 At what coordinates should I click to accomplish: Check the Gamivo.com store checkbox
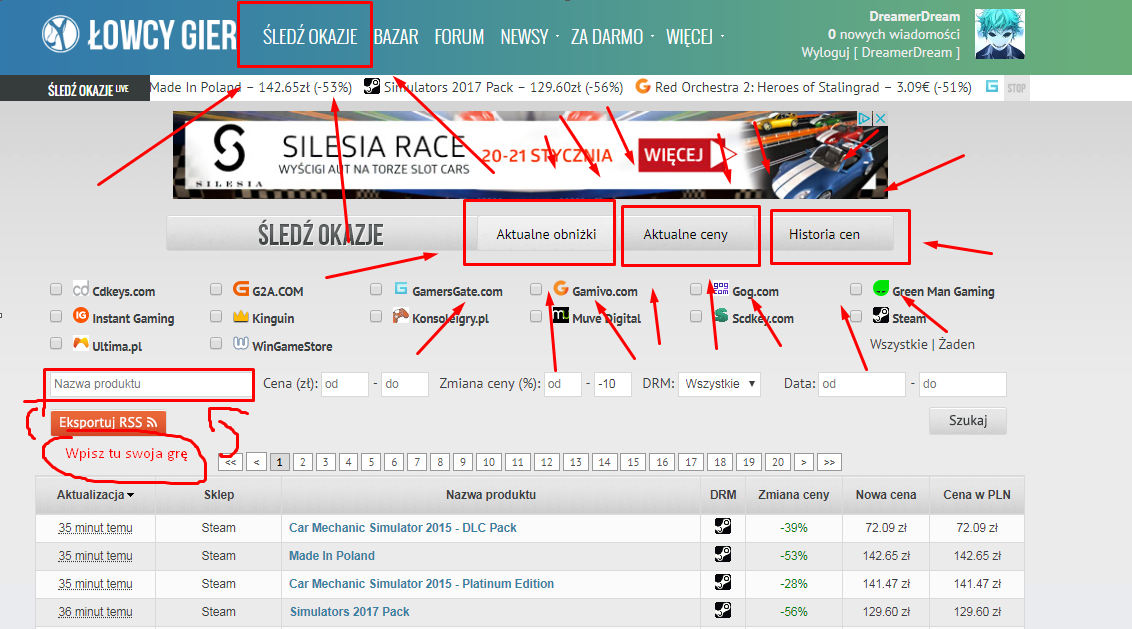(x=536, y=290)
